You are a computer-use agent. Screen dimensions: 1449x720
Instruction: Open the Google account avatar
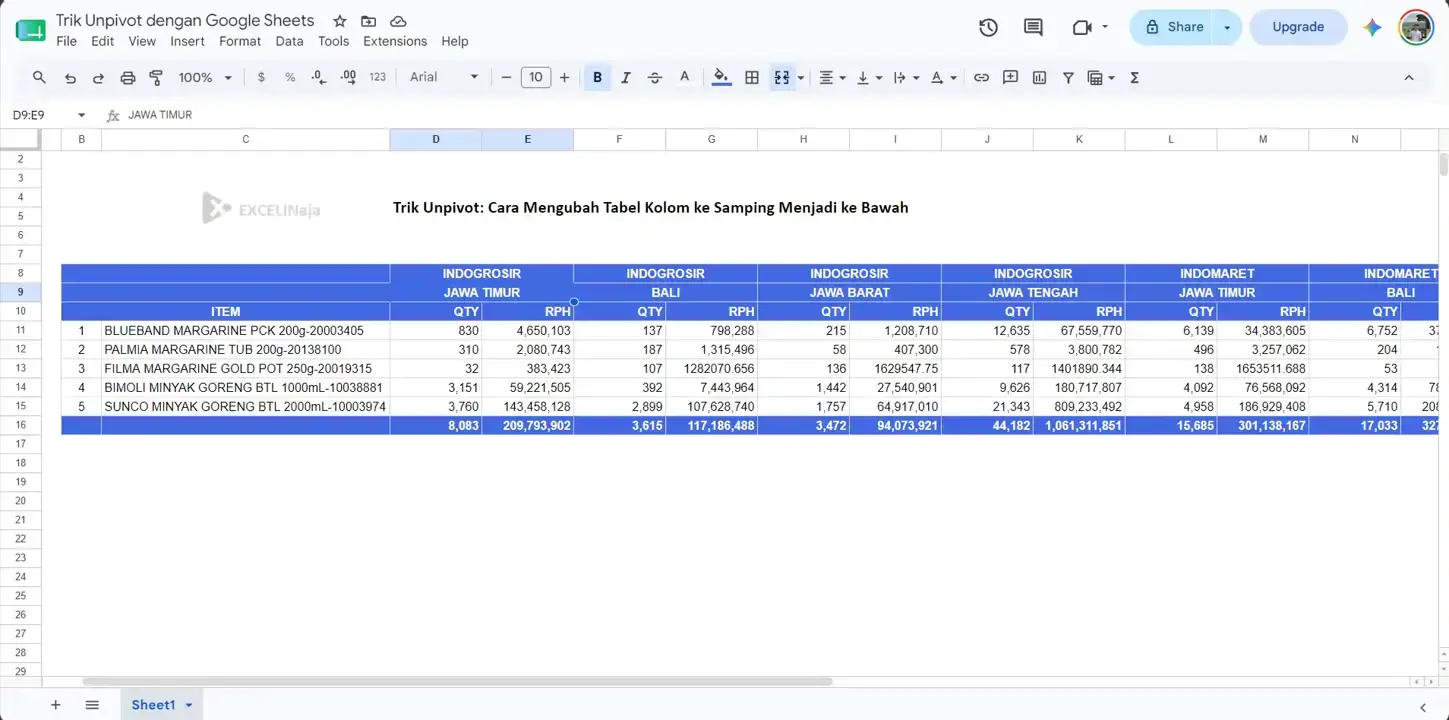tap(1415, 27)
